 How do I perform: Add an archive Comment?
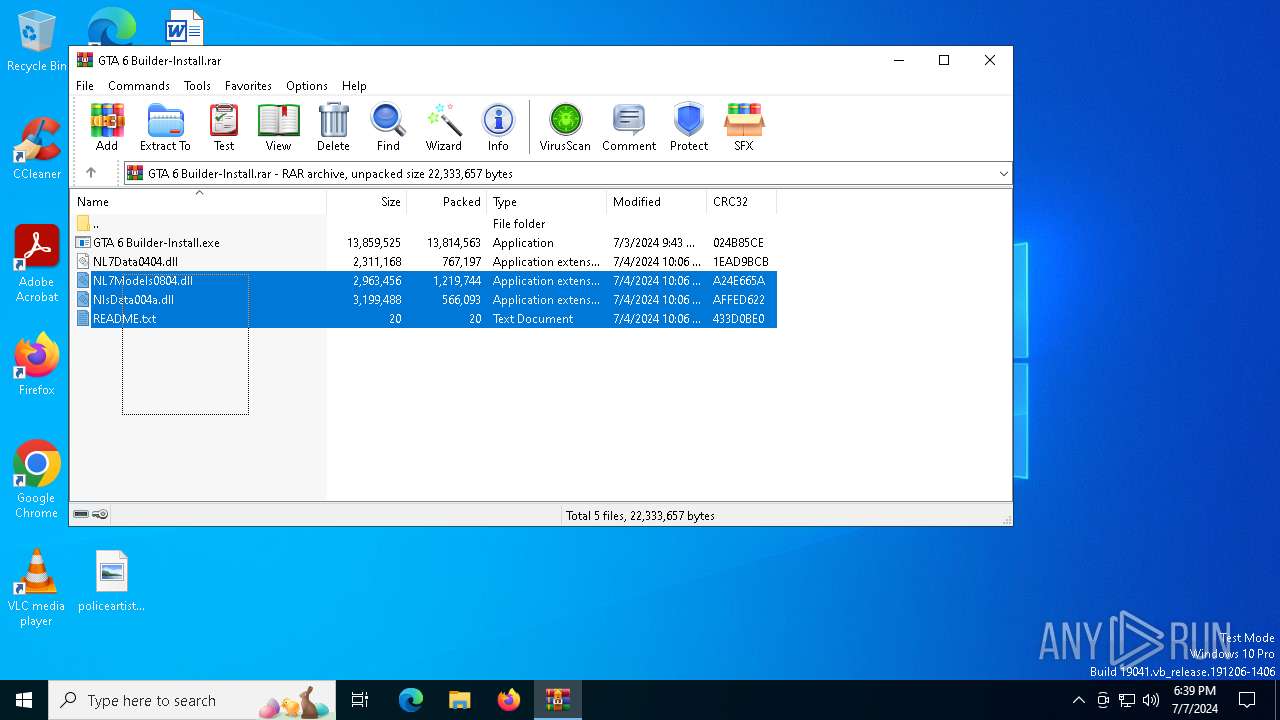[629, 127]
